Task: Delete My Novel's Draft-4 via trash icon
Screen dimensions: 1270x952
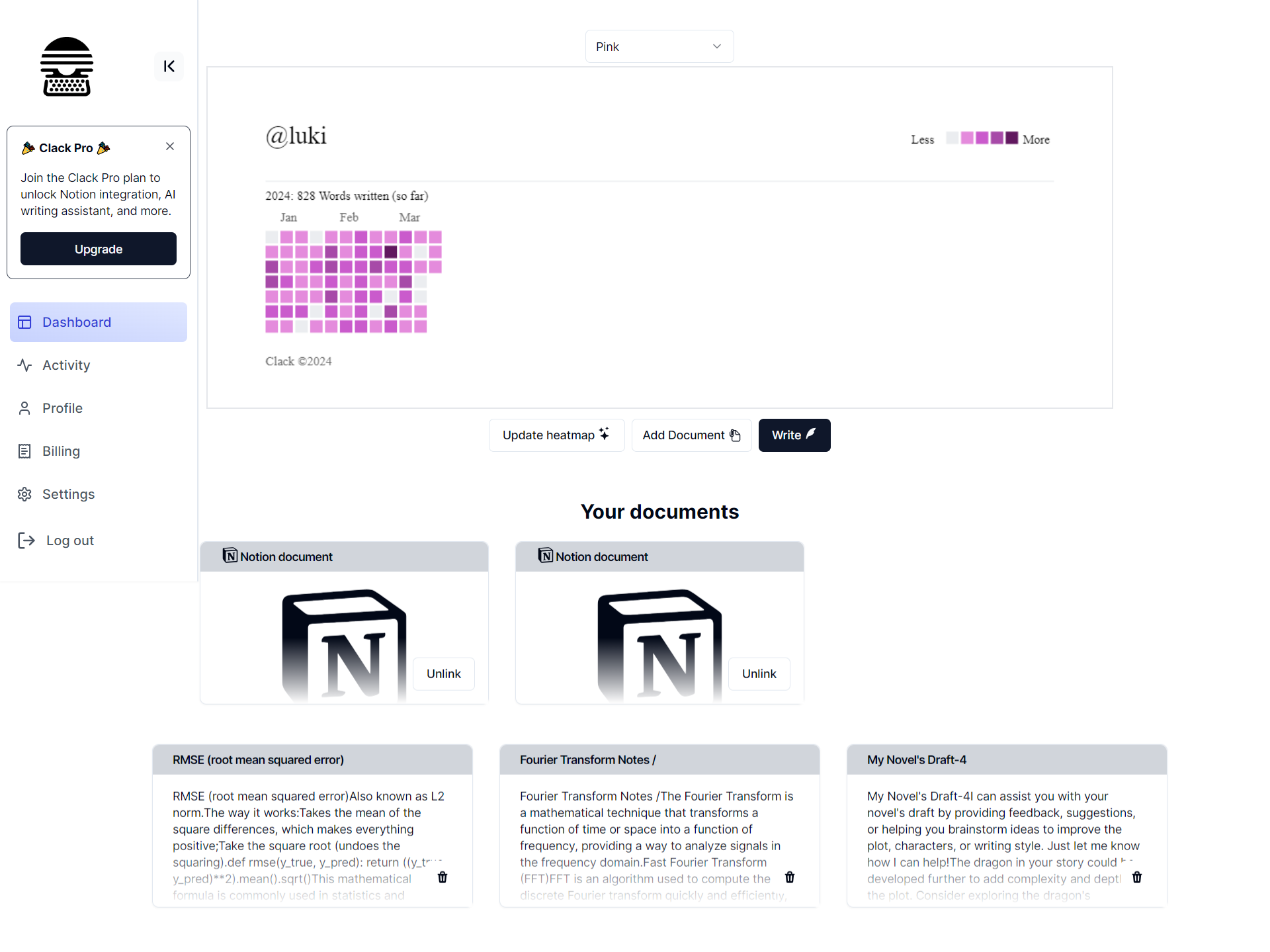Action: click(x=1137, y=877)
